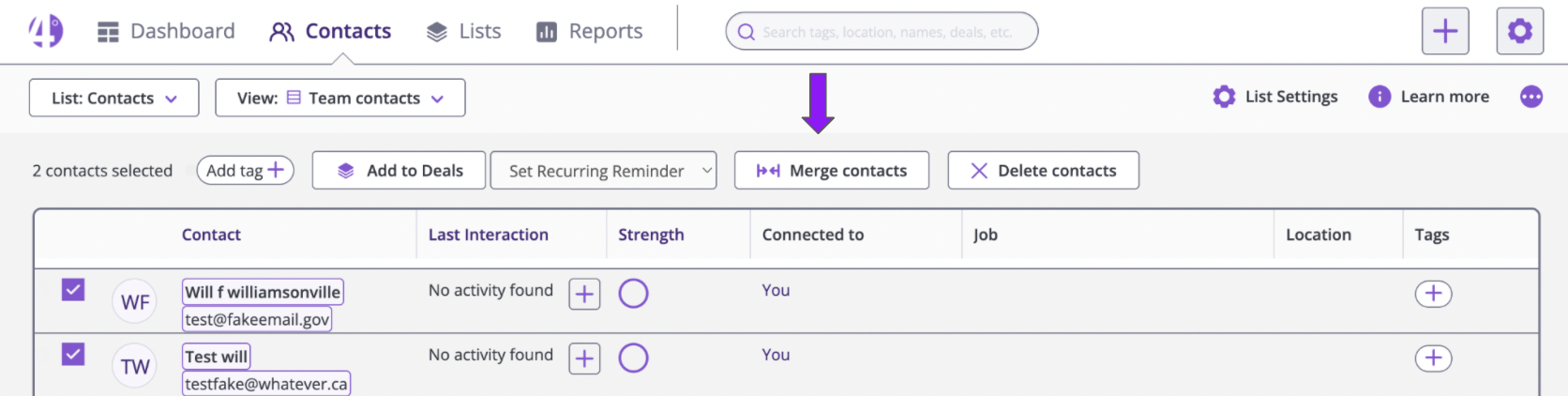
Task: Open the plus add-new button in header
Action: coord(1445,31)
